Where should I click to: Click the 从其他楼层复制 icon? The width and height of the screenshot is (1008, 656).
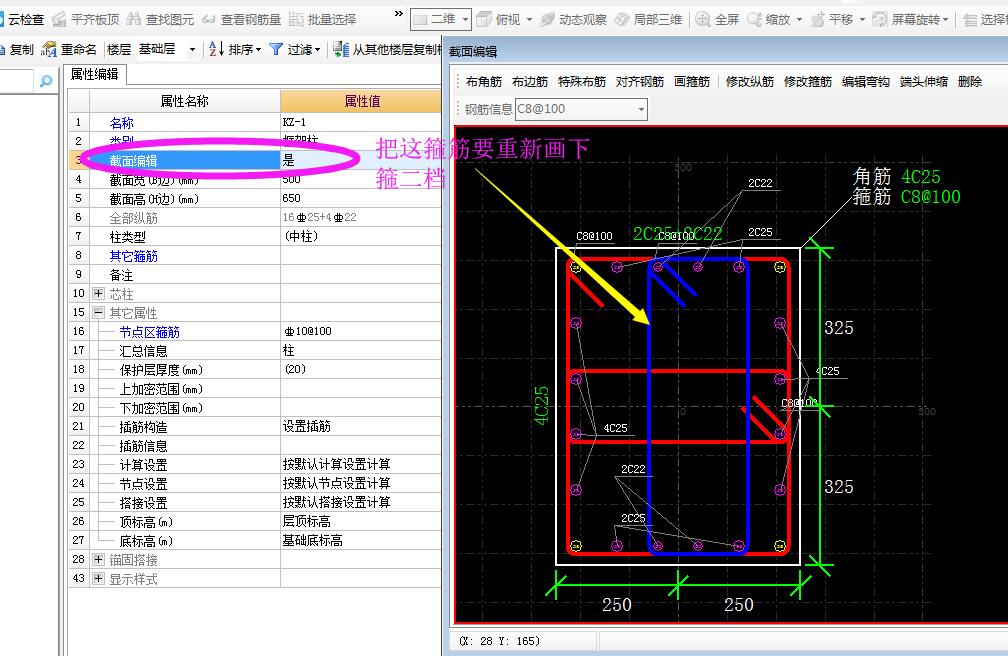pos(341,49)
